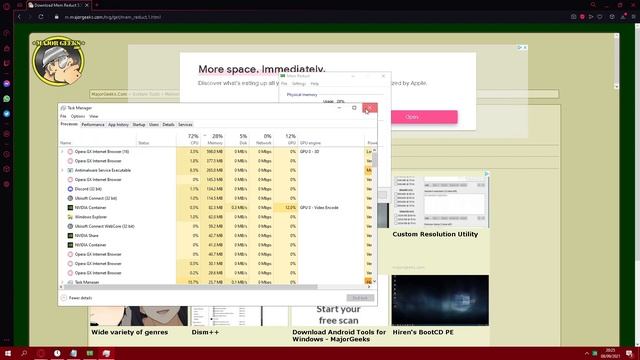This screenshot has width=640, height=360.
Task: Click the MajorGeeks logo
Action: point(58,61)
